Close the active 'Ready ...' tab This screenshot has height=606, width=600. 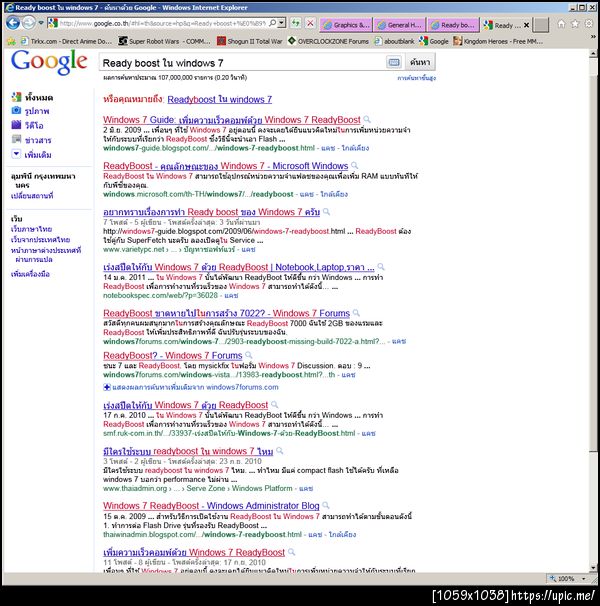pos(526,25)
